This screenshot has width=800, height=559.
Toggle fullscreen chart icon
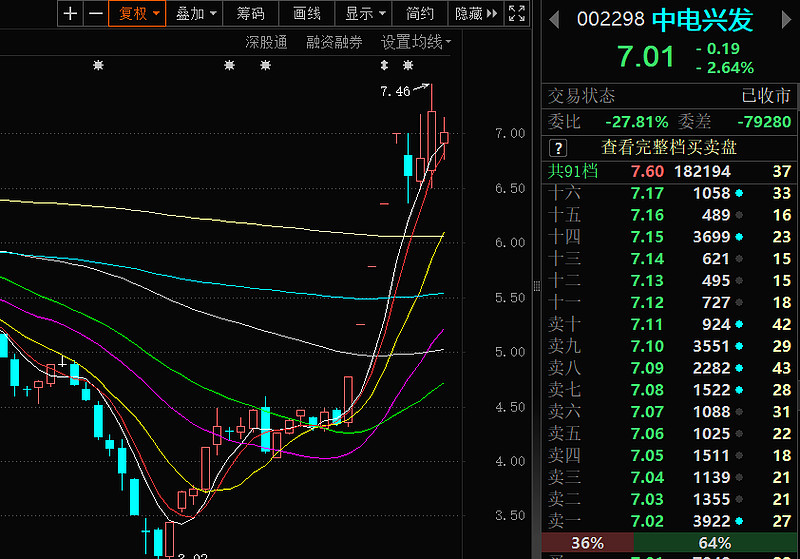517,13
